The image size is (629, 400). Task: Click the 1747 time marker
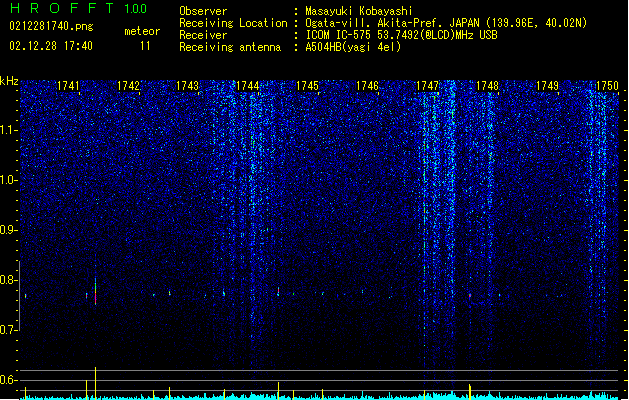pos(427,86)
